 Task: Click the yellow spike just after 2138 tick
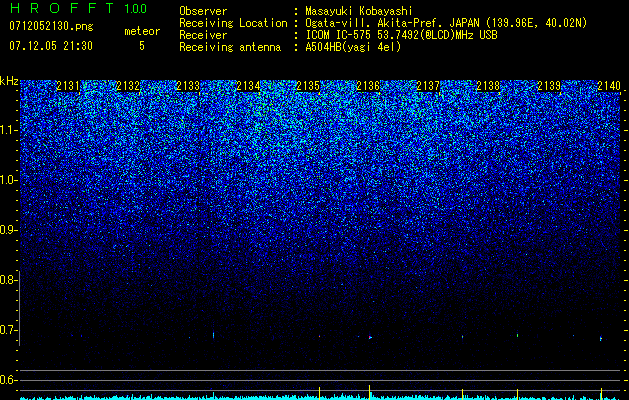tap(517, 394)
